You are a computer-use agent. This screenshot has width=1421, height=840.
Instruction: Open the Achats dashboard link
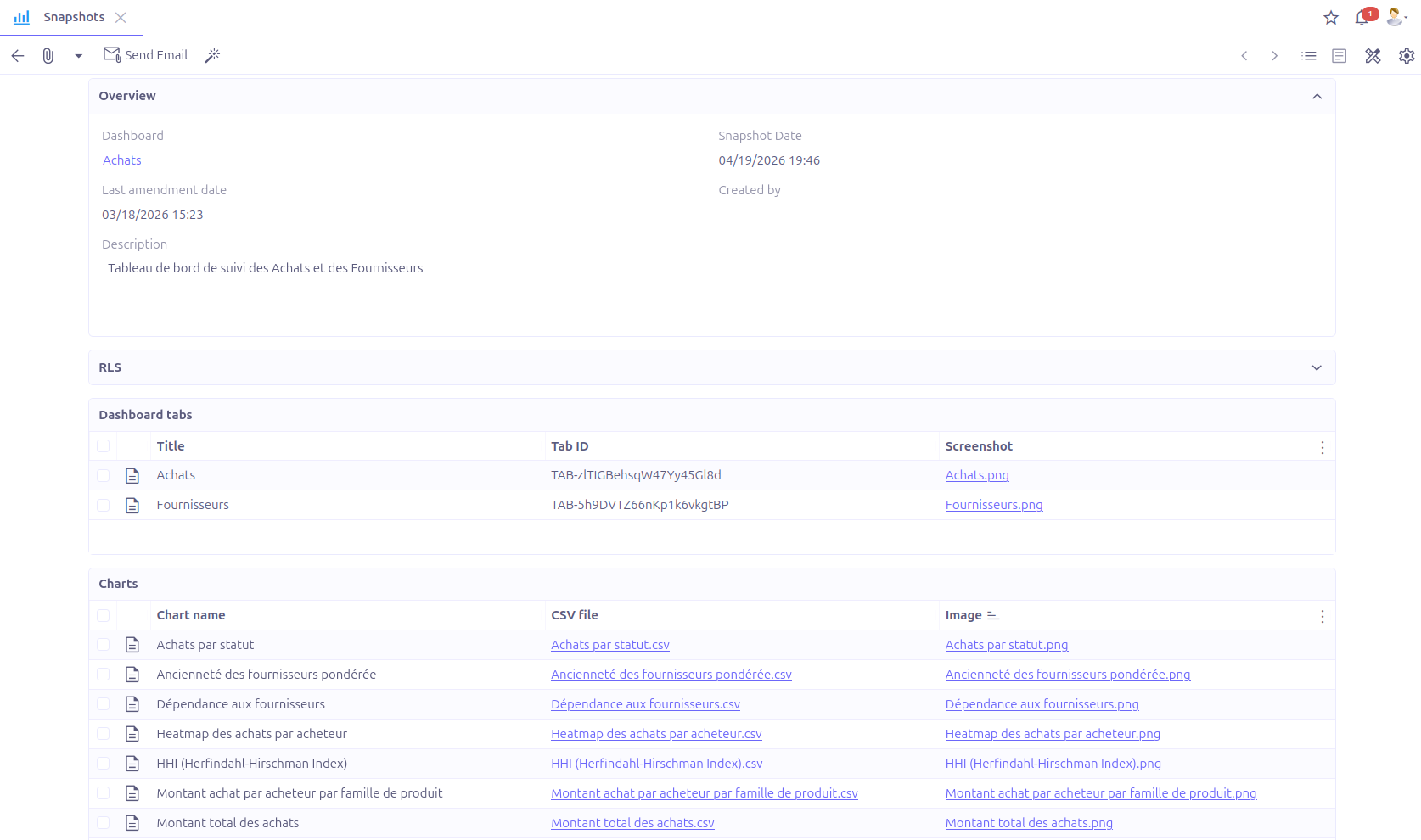point(122,160)
